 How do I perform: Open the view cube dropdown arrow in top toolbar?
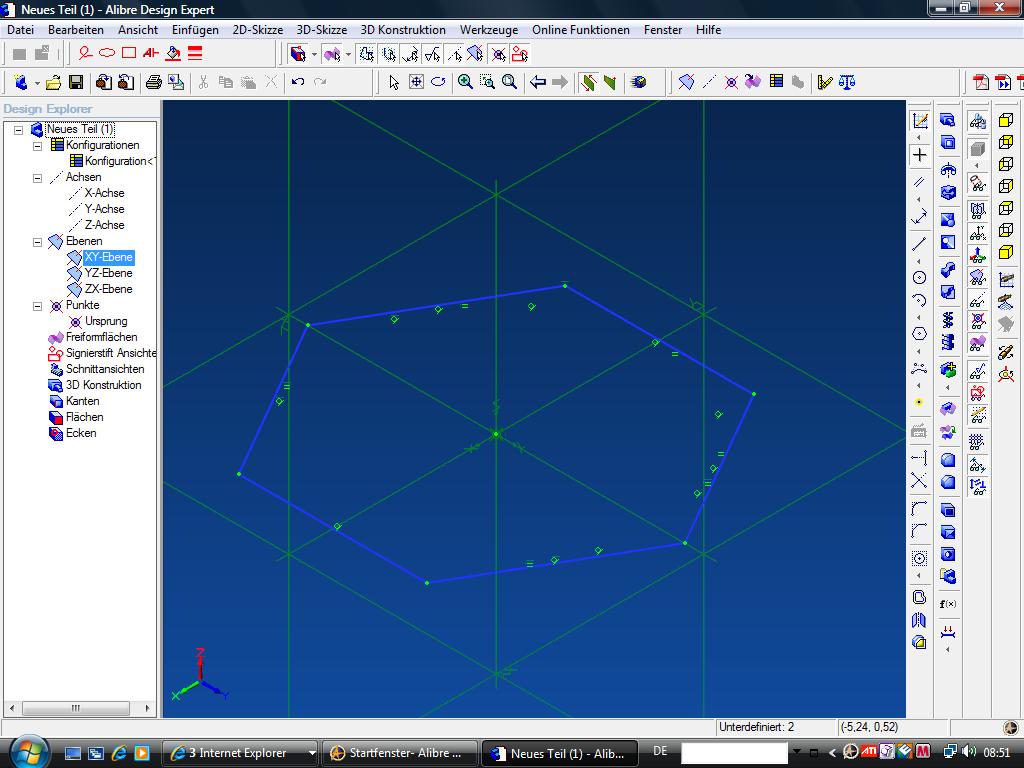(314, 54)
